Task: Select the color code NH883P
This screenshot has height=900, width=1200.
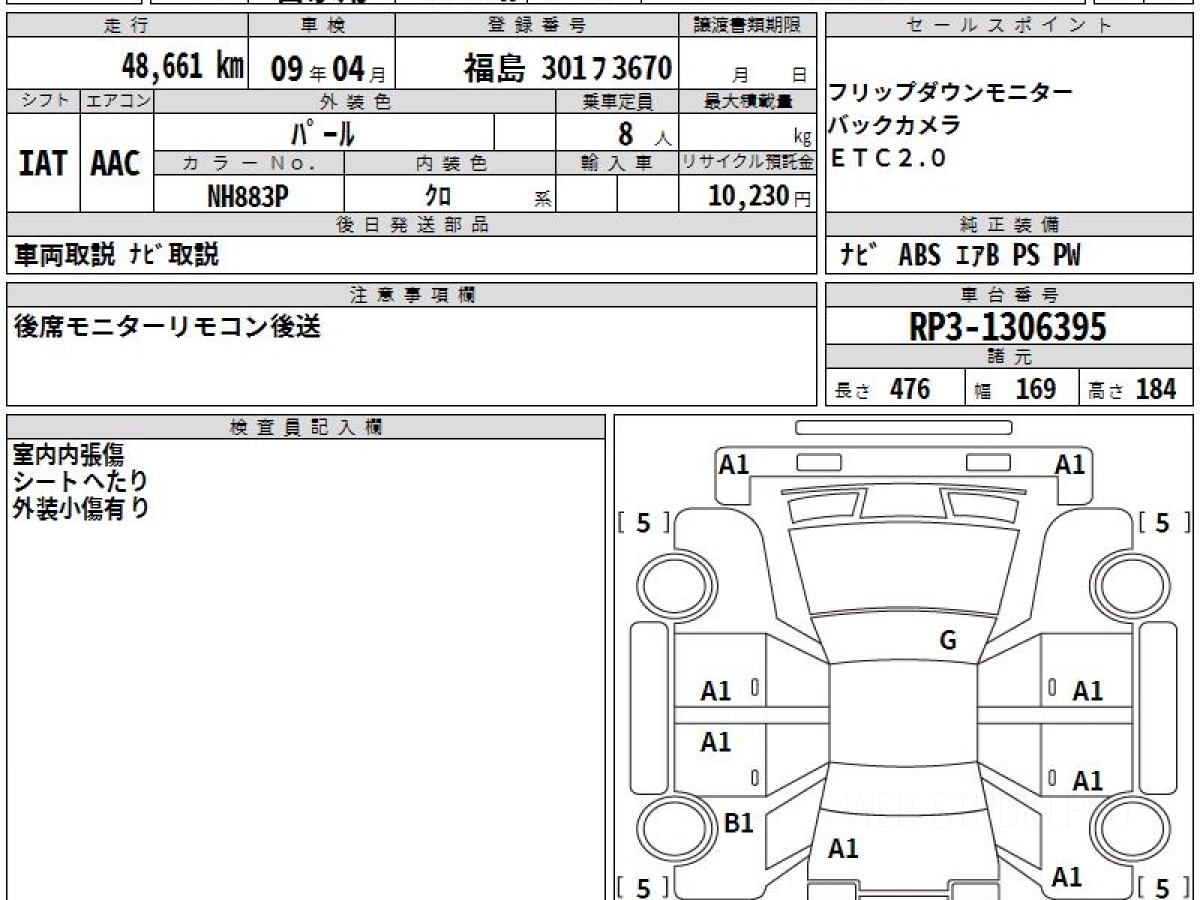Action: pyautogui.click(x=248, y=196)
